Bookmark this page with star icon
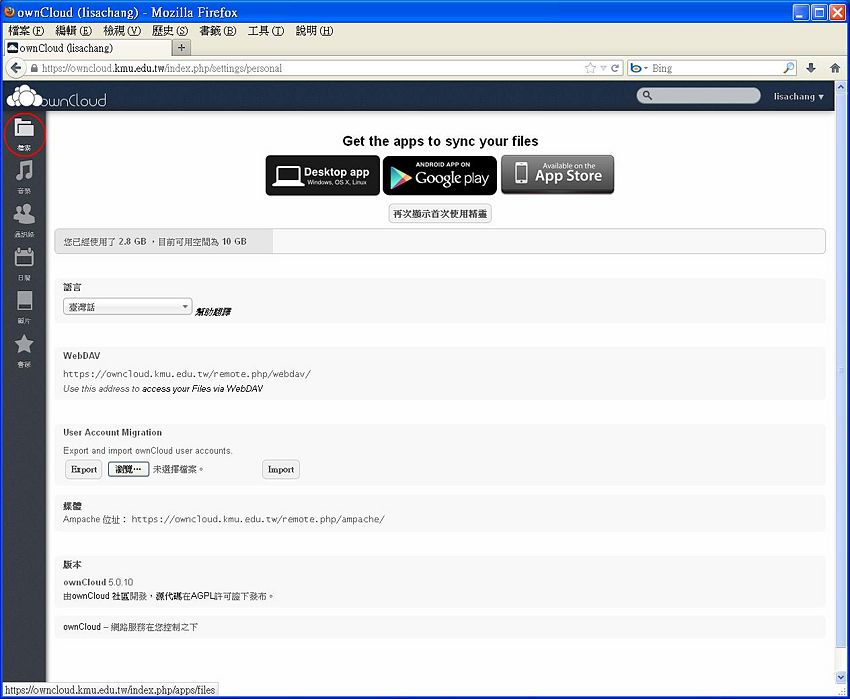 click(x=590, y=68)
